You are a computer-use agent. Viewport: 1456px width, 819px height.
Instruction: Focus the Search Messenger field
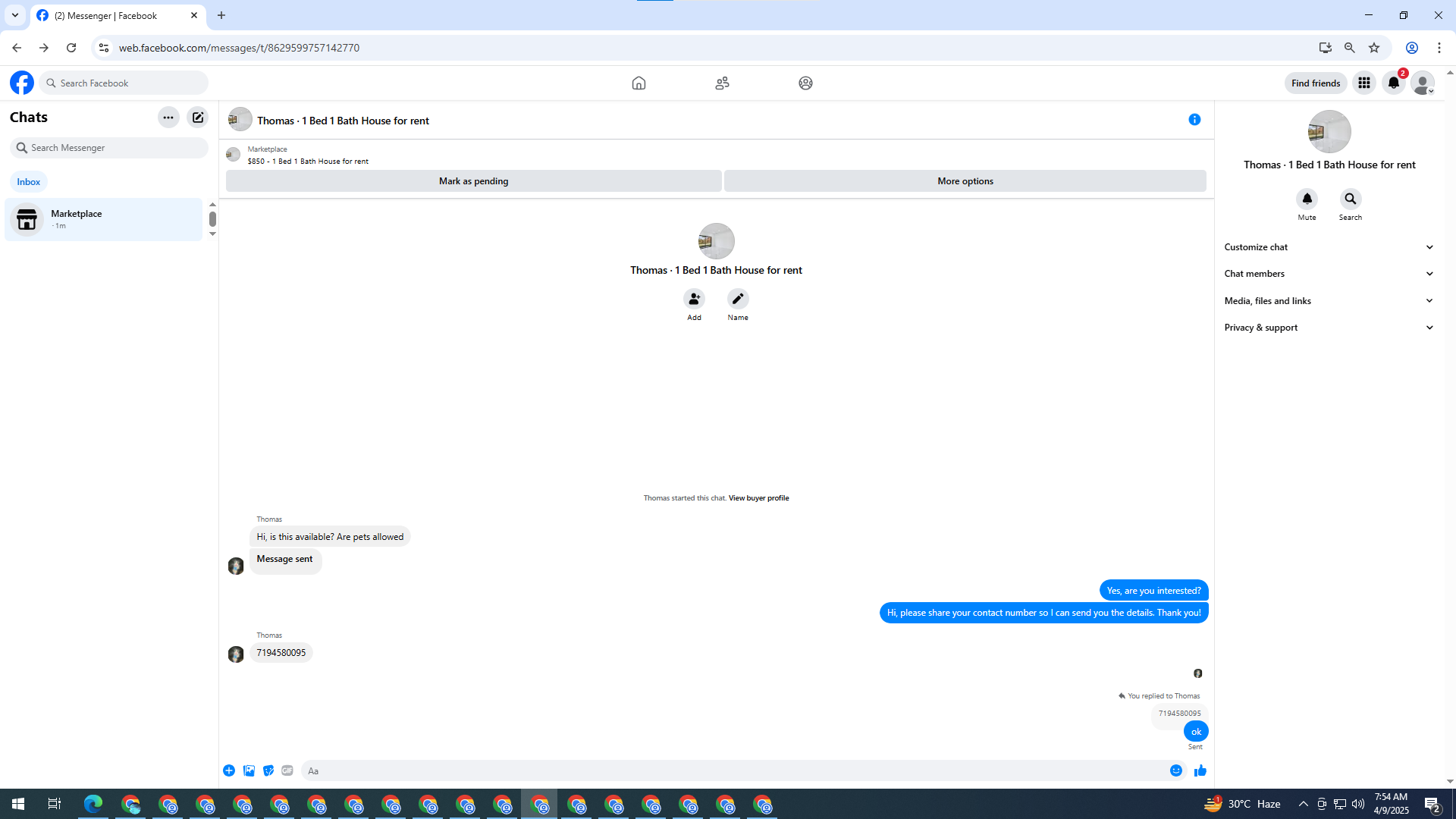(x=109, y=148)
